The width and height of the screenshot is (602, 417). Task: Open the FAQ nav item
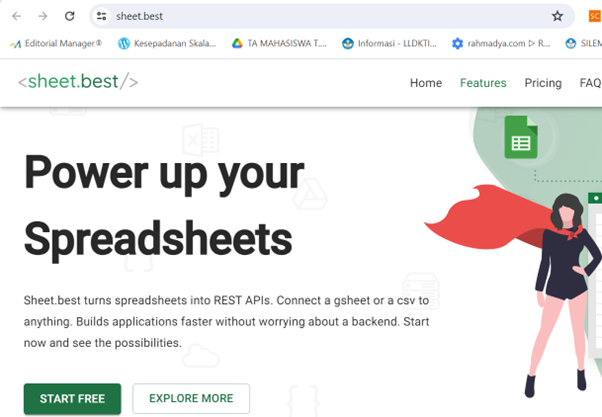click(589, 83)
